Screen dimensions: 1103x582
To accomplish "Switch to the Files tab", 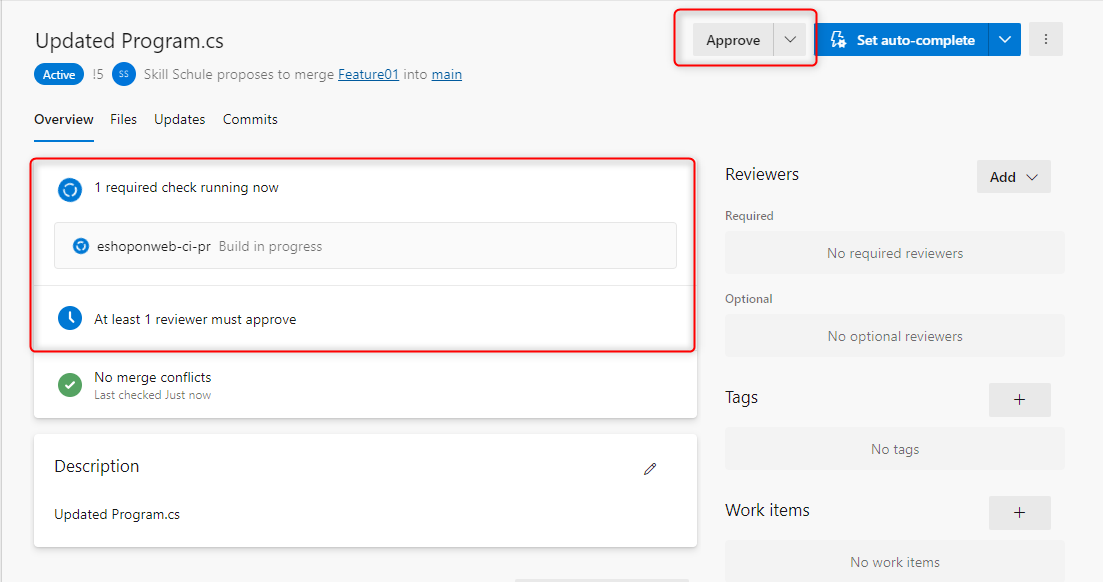I will tap(124, 119).
